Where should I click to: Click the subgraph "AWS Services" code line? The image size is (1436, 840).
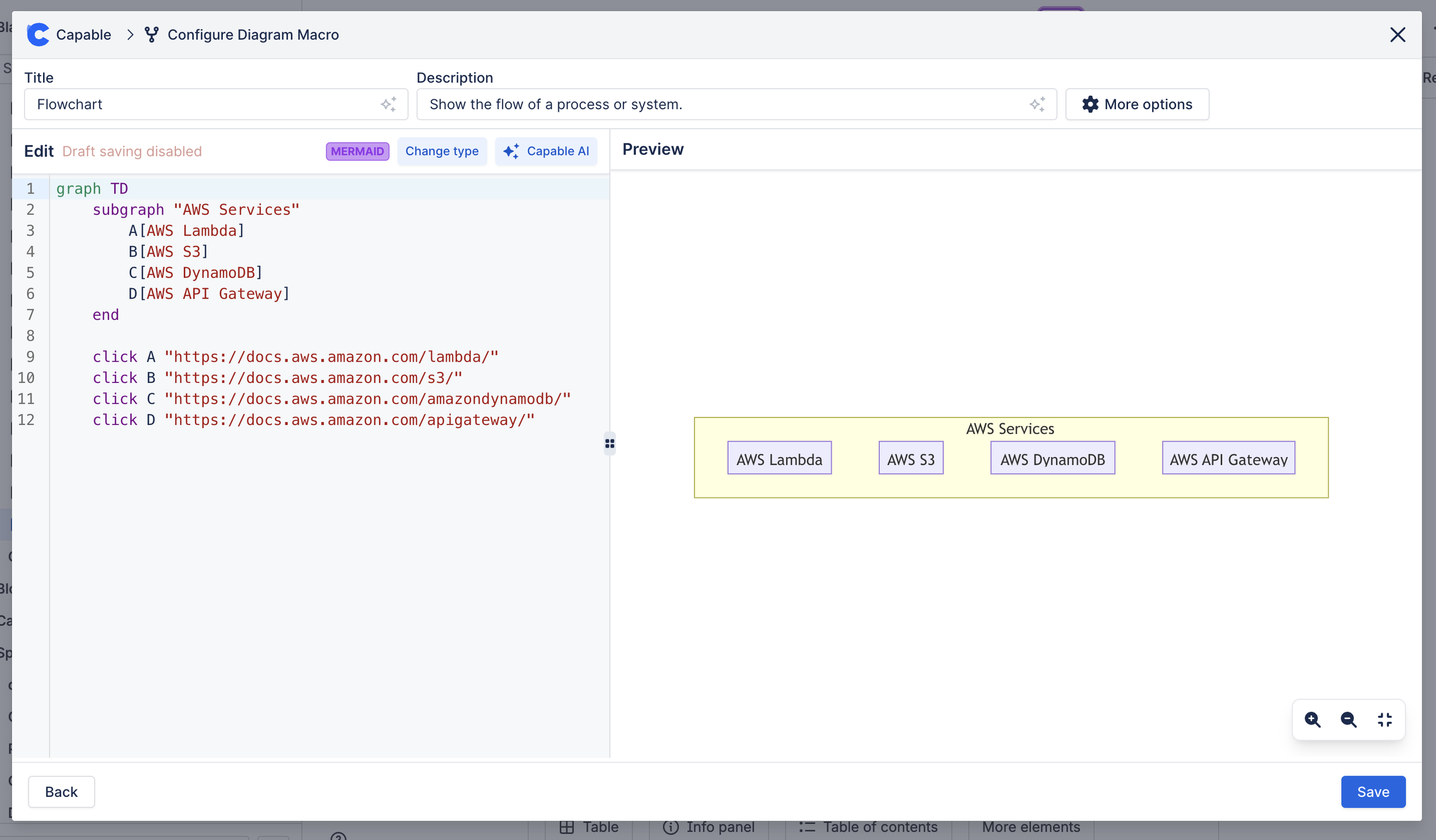196,210
